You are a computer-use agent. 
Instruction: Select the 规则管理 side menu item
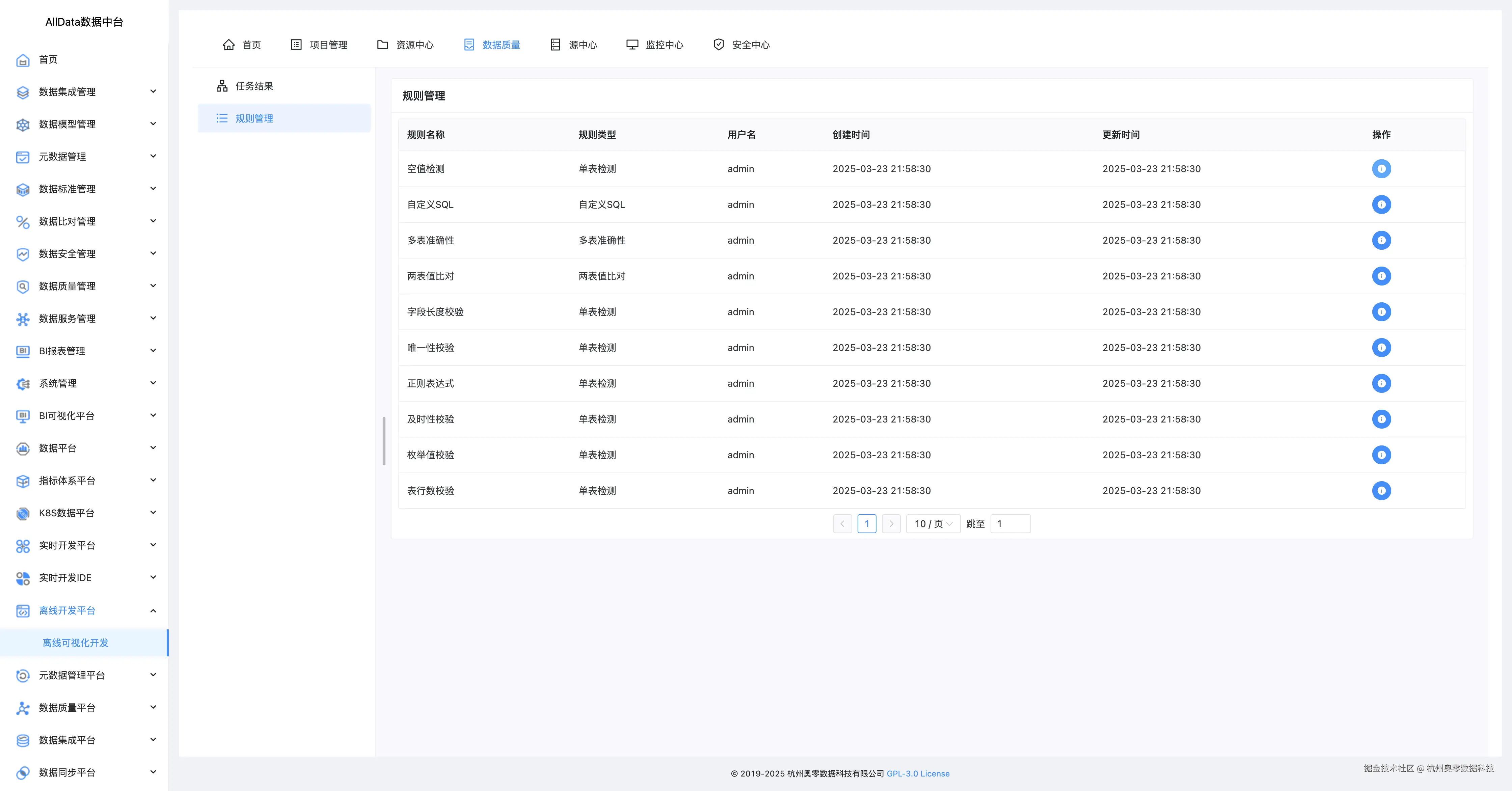coord(254,118)
